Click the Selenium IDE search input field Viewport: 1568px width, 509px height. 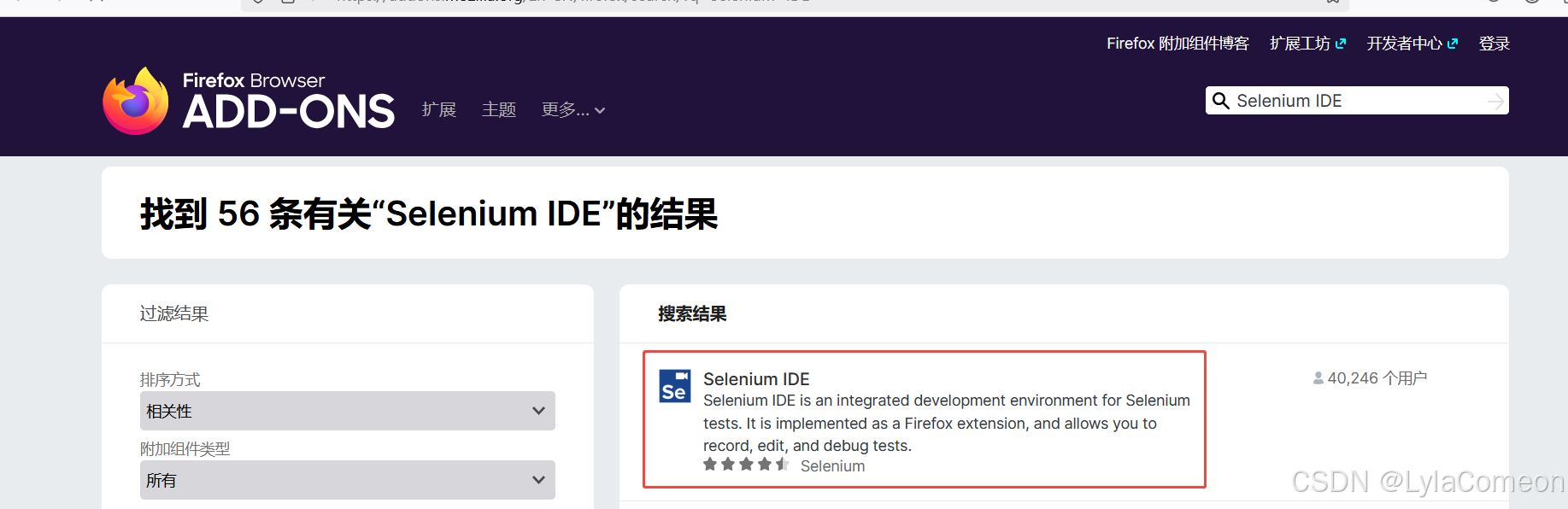(1359, 101)
